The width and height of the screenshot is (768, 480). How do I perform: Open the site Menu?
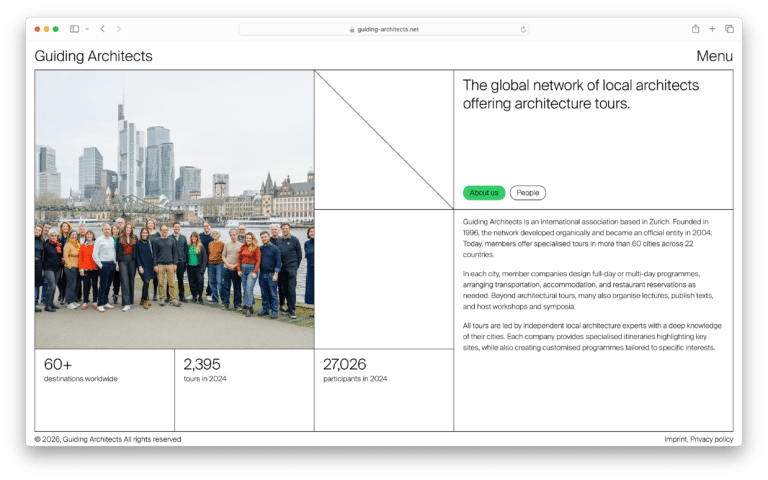tap(714, 56)
